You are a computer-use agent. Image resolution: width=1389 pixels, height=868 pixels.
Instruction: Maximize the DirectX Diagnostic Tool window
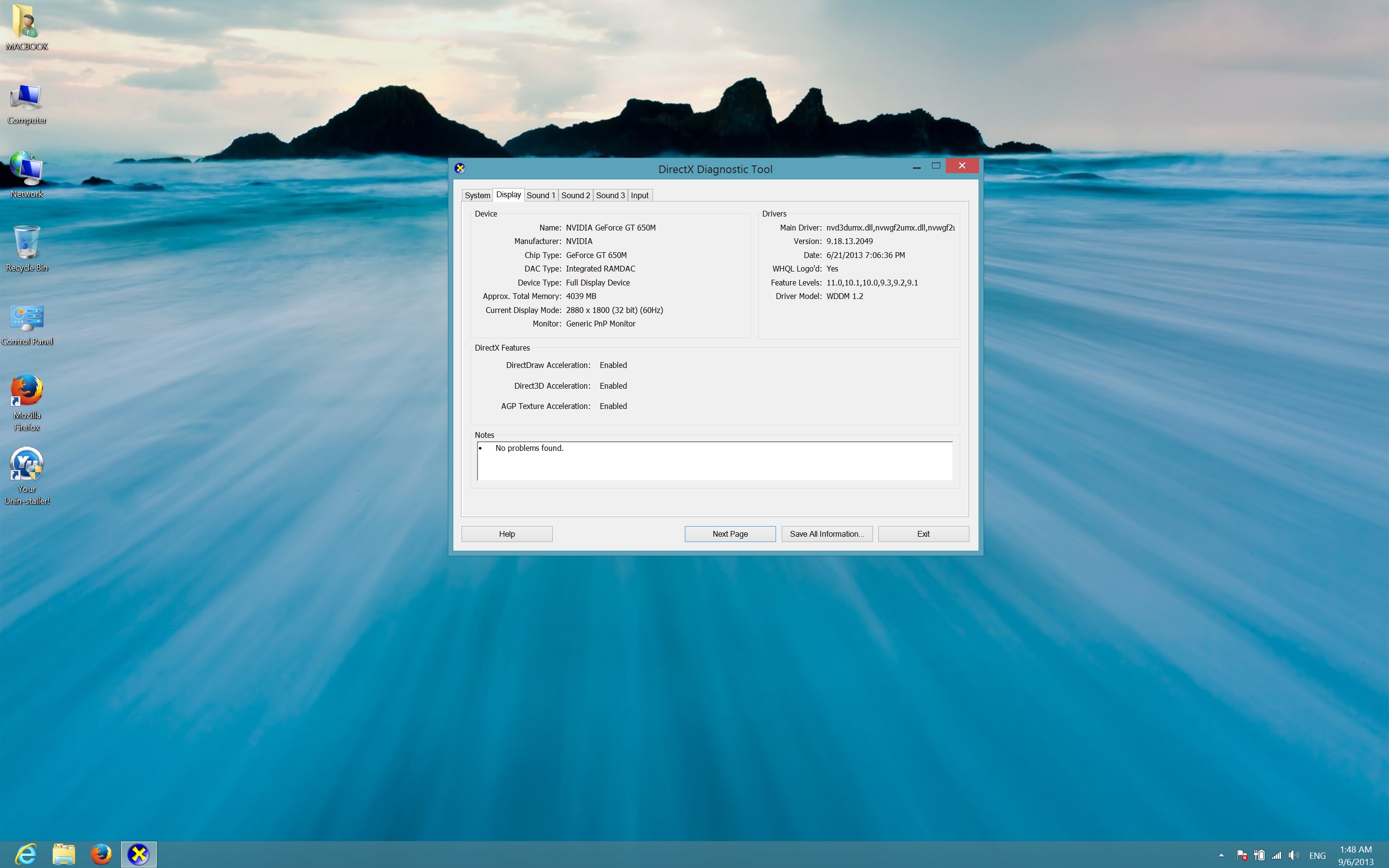click(x=936, y=166)
